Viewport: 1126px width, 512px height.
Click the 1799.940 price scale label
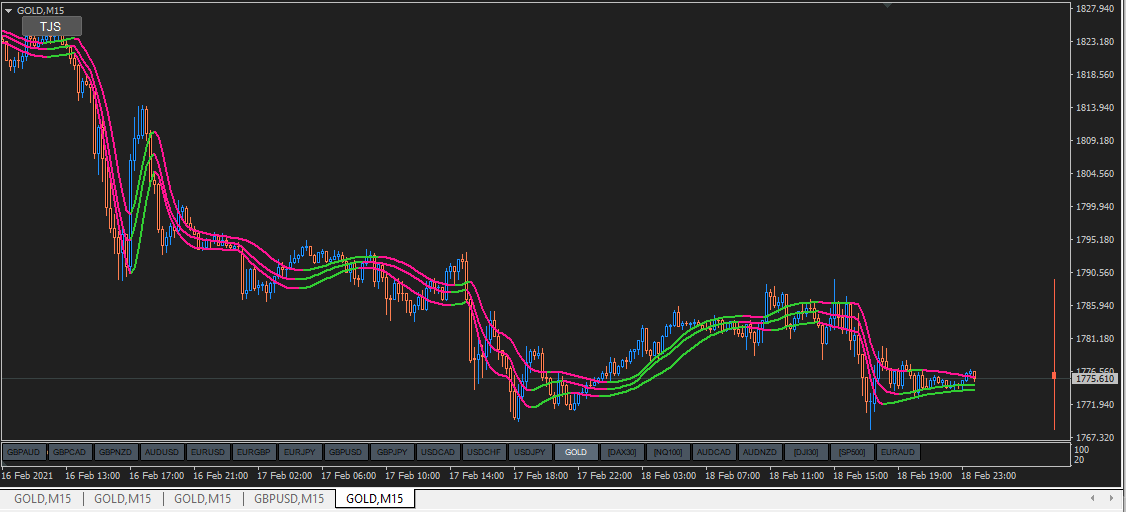click(x=1094, y=207)
